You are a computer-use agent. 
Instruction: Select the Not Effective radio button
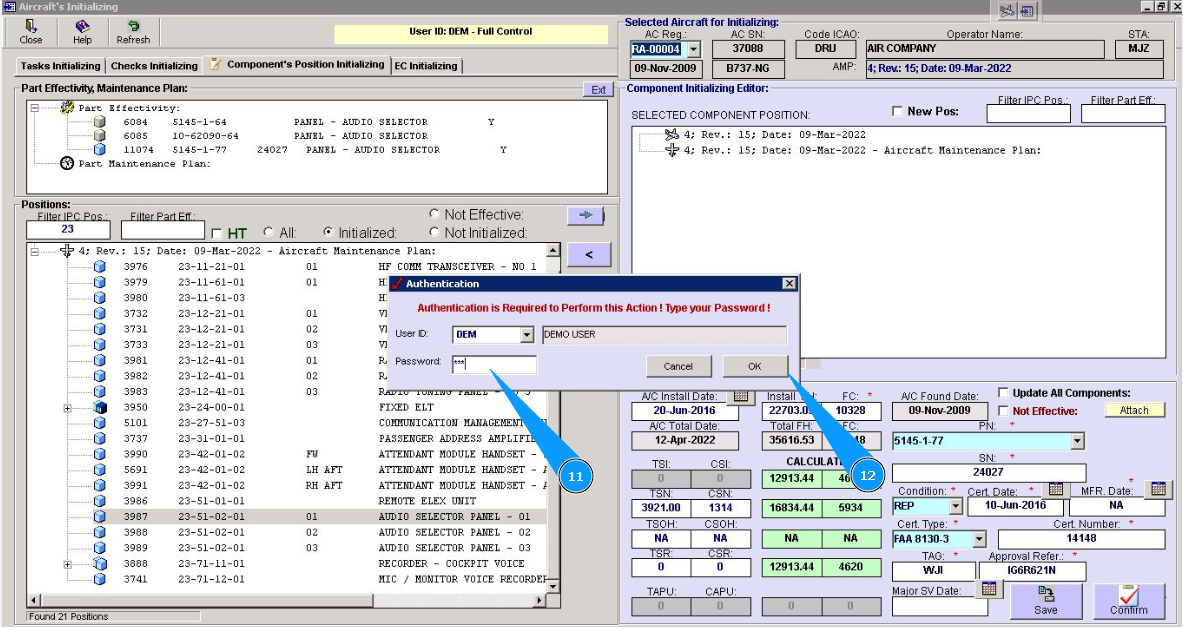pos(434,214)
